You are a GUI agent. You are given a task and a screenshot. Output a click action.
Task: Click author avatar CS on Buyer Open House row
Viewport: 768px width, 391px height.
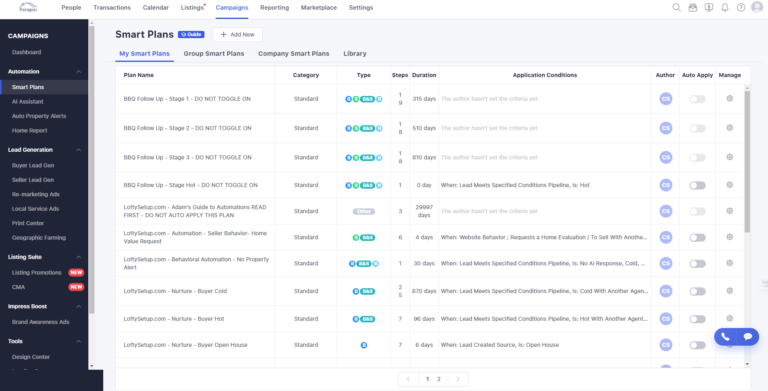[666, 345]
